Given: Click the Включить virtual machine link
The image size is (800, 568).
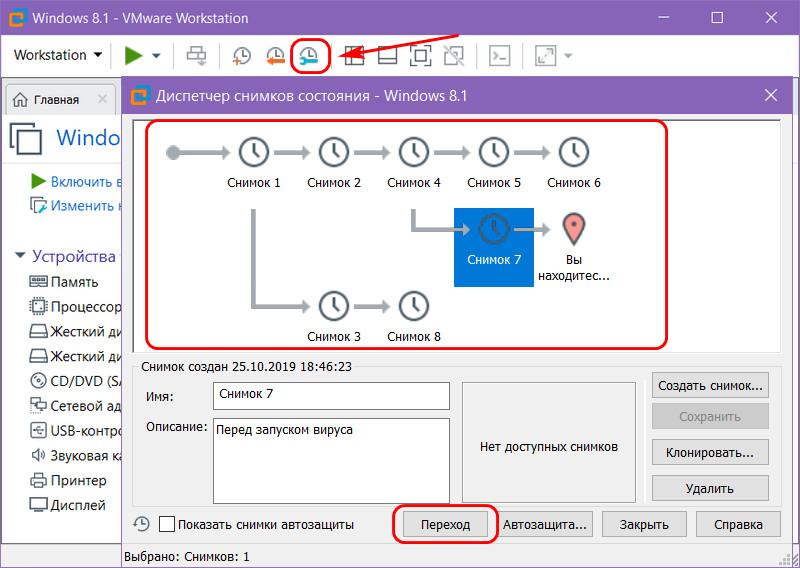Looking at the screenshot, I should 76,181.
